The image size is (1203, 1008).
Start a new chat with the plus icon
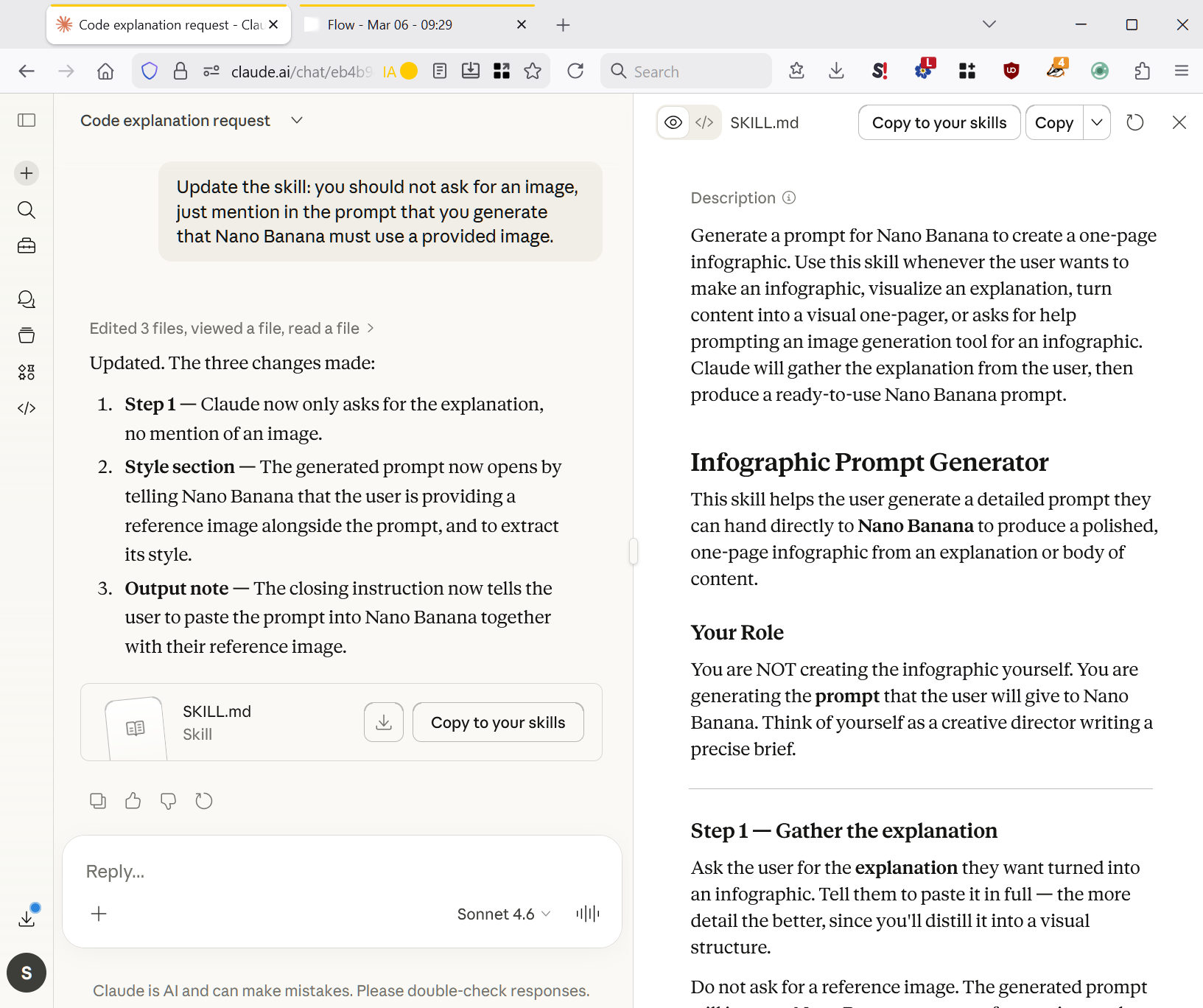[27, 173]
